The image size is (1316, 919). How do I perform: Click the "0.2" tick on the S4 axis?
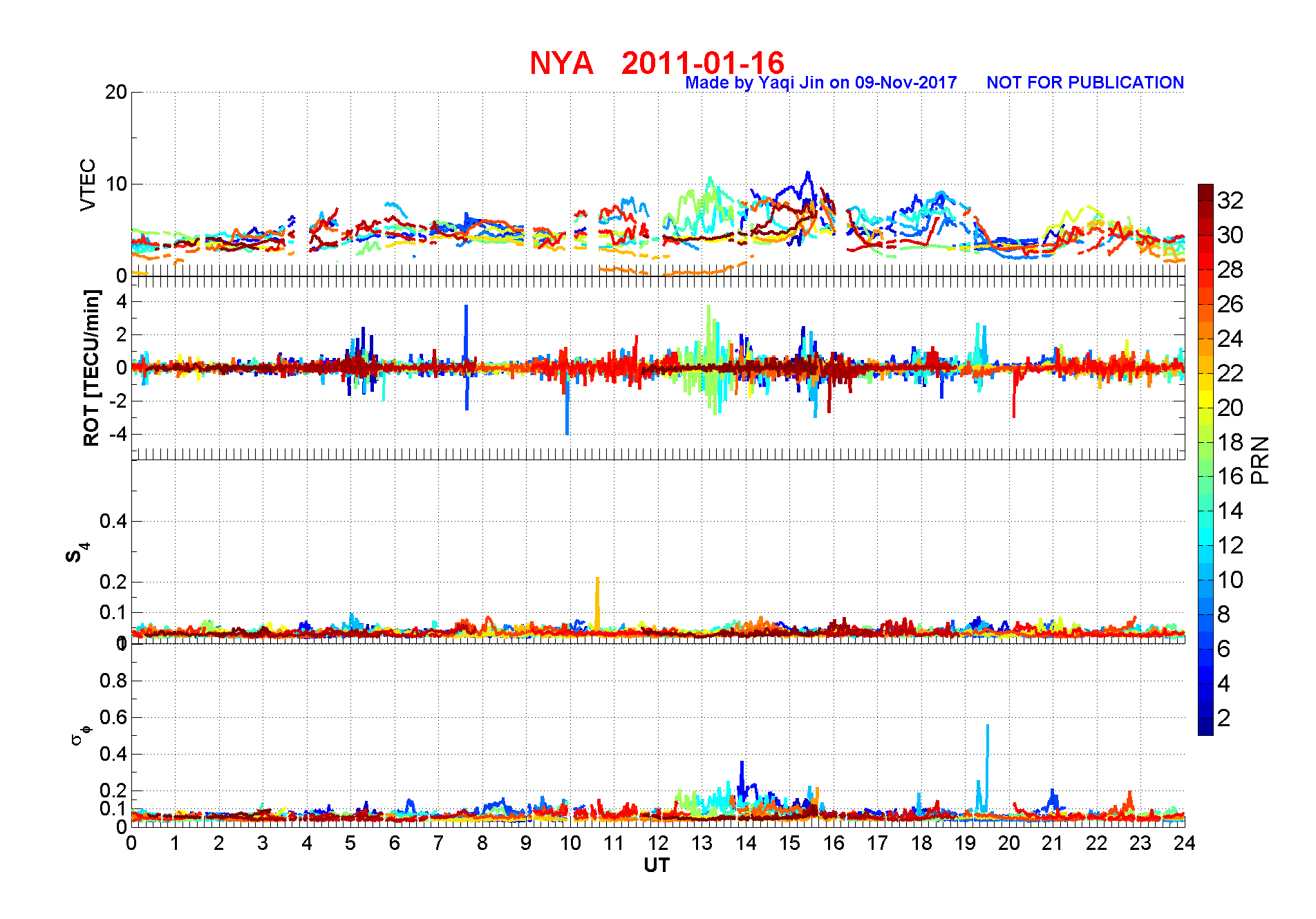click(113, 582)
